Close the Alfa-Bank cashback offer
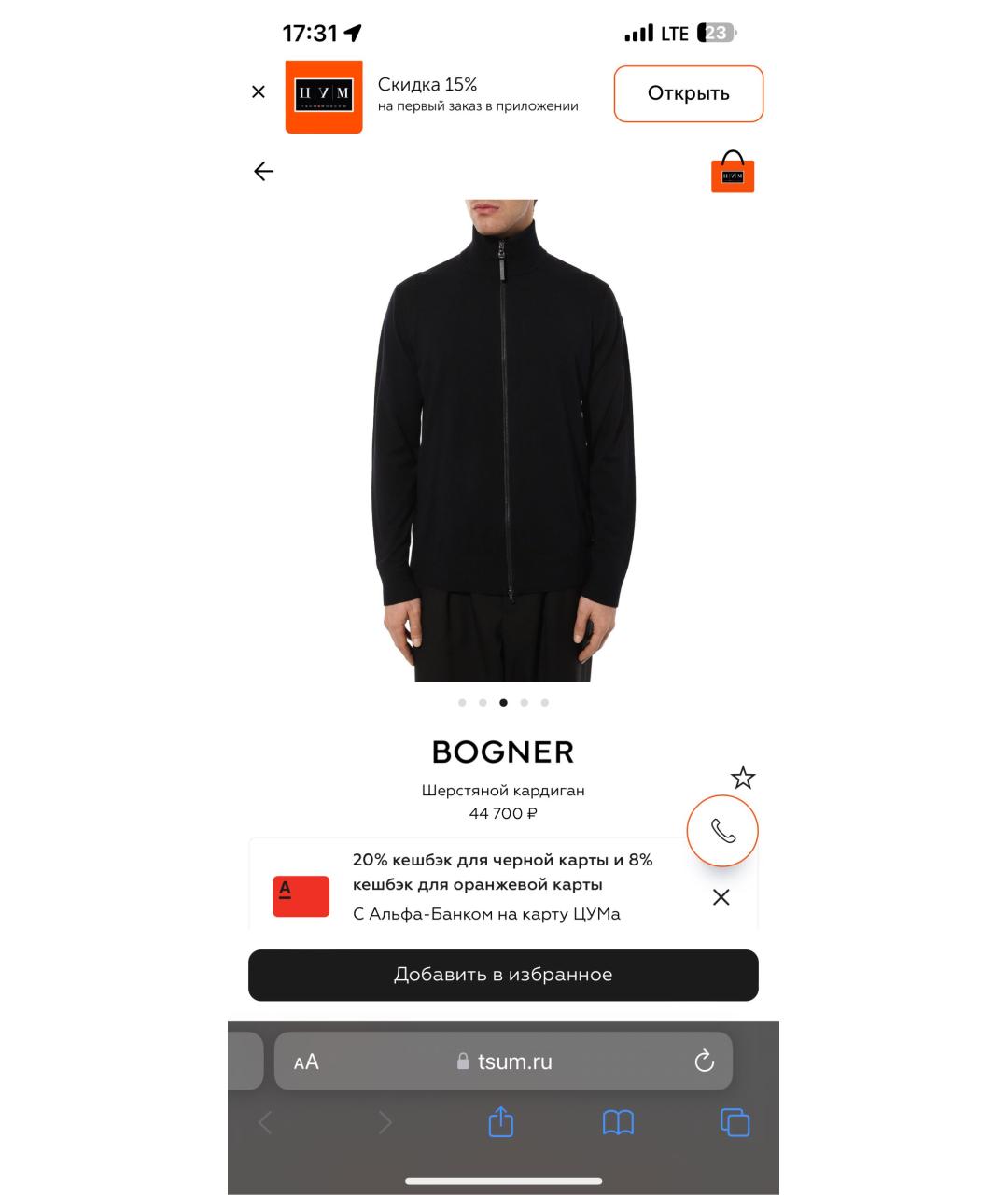 [721, 897]
